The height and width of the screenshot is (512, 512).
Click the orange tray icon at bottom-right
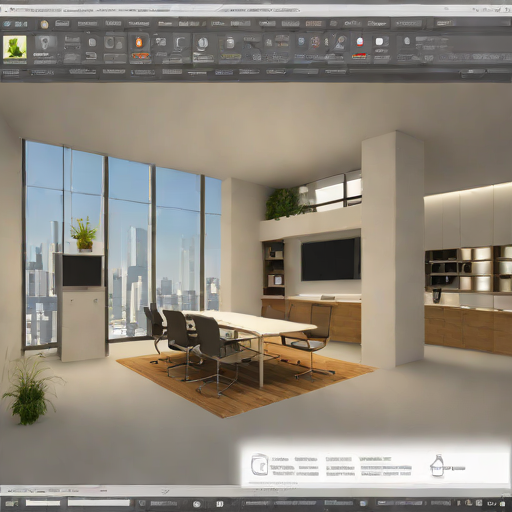pos(469,503)
